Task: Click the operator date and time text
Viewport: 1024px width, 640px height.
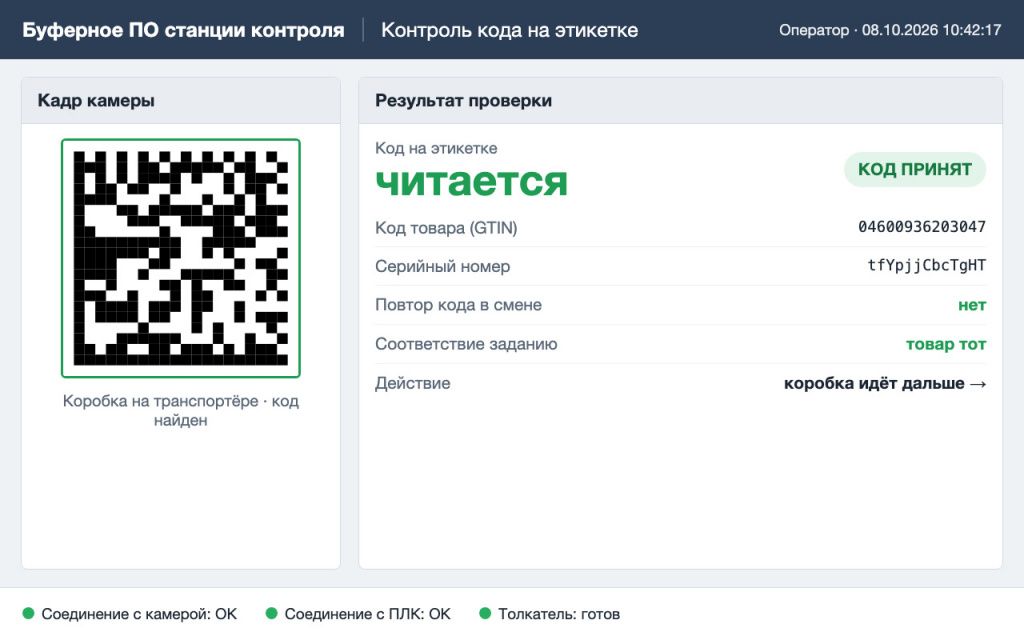Action: [890, 30]
